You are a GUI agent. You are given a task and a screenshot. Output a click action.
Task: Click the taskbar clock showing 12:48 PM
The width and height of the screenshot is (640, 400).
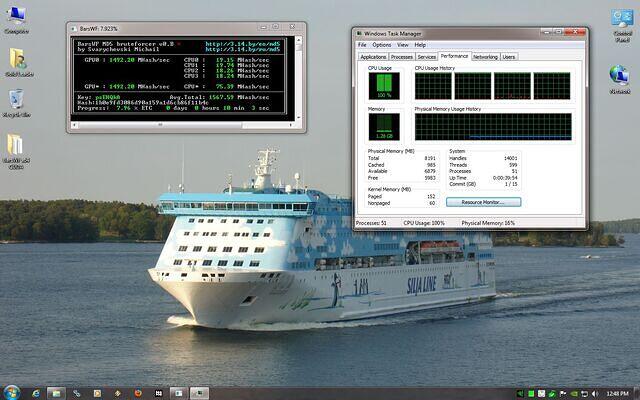(618, 392)
